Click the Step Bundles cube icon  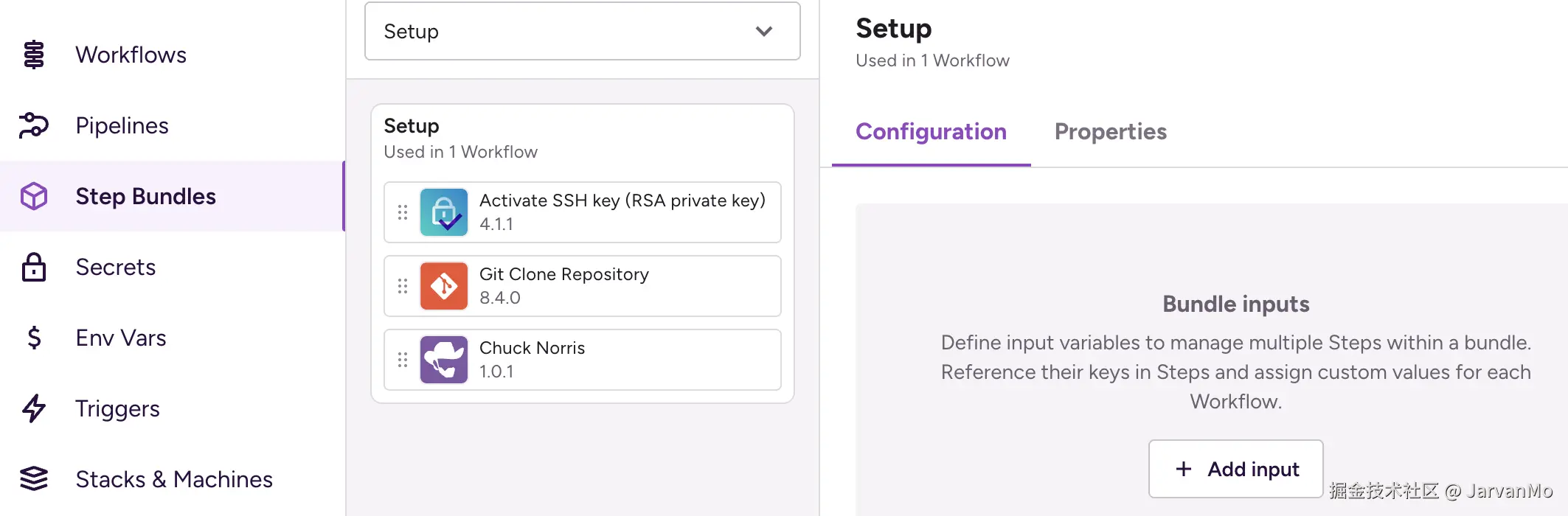pos(34,197)
